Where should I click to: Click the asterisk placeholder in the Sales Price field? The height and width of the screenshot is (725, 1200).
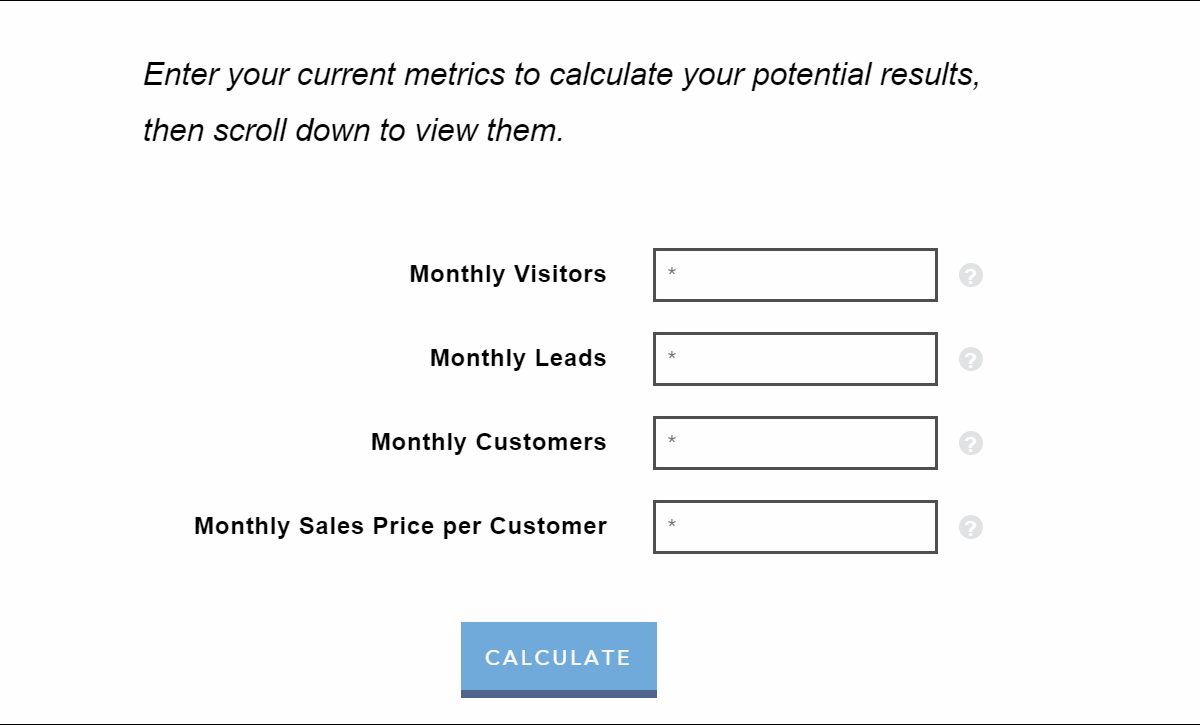pyautogui.click(x=672, y=526)
